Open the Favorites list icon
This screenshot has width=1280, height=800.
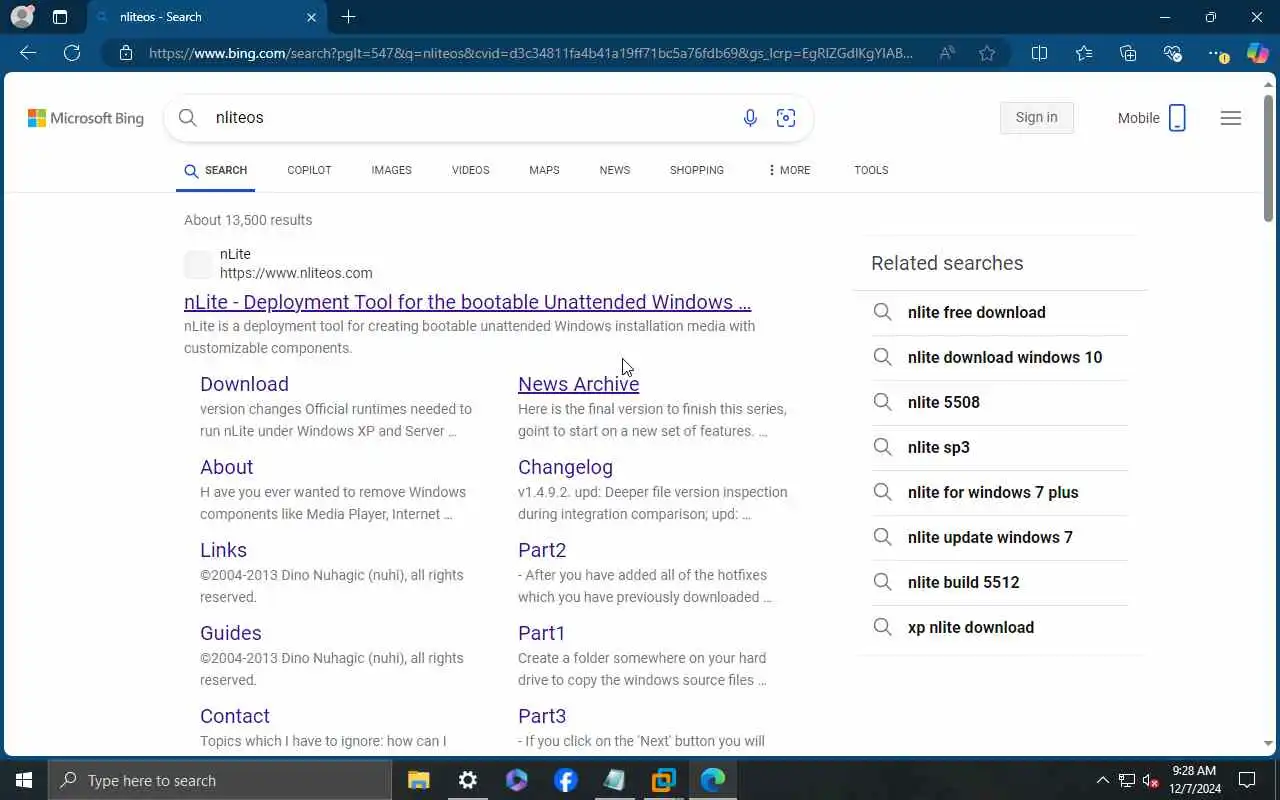1084,53
